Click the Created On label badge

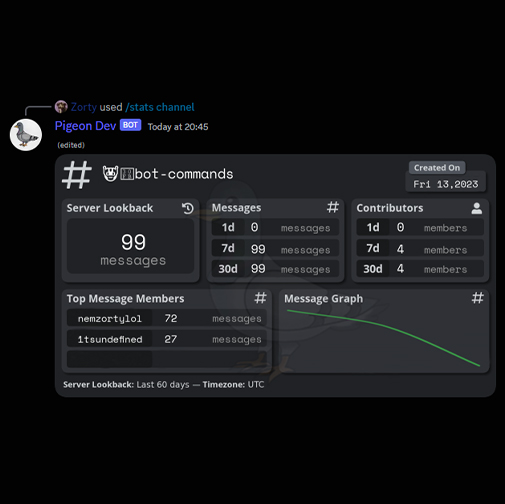coord(437,168)
